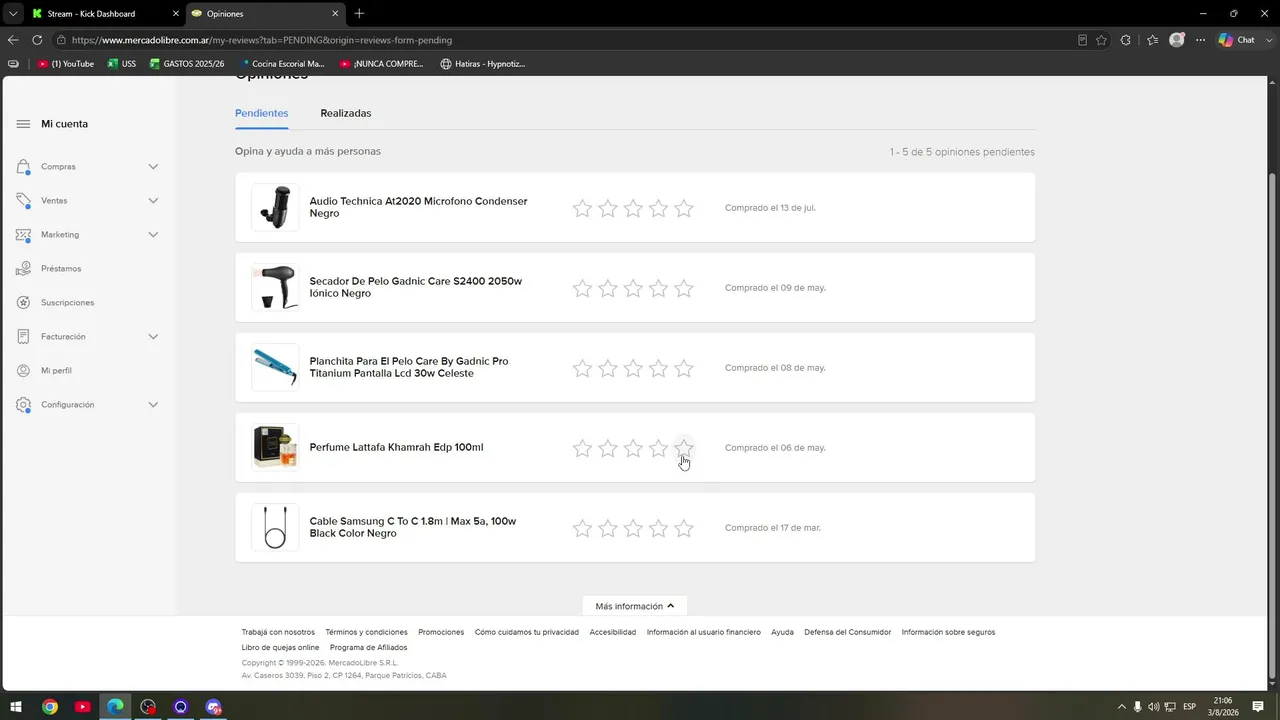Give Audio Technica microphone one star
This screenshot has height=720, width=1280.
[x=582, y=208]
